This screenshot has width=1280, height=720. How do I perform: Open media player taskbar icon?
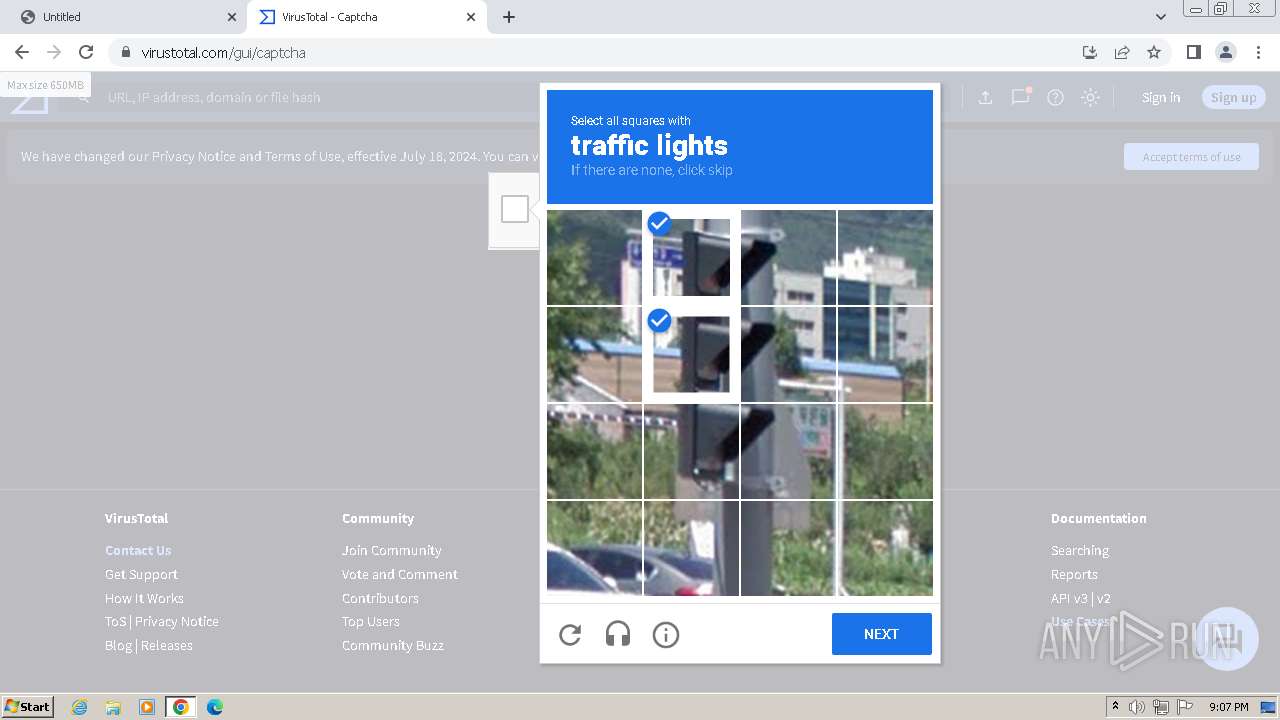pos(147,707)
